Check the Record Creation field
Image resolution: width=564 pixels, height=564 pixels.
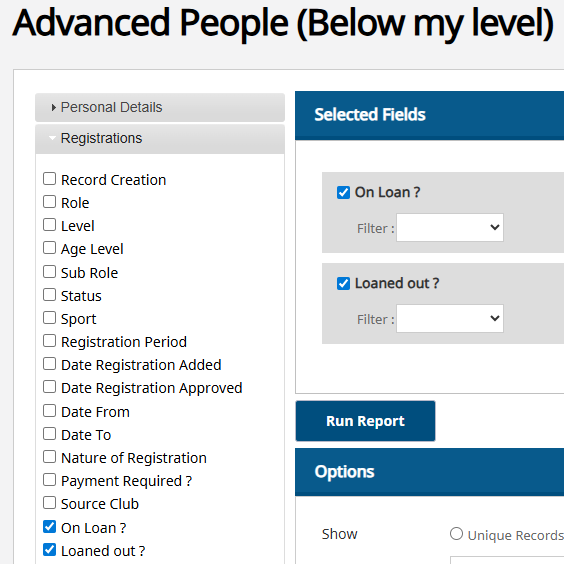pos(49,179)
